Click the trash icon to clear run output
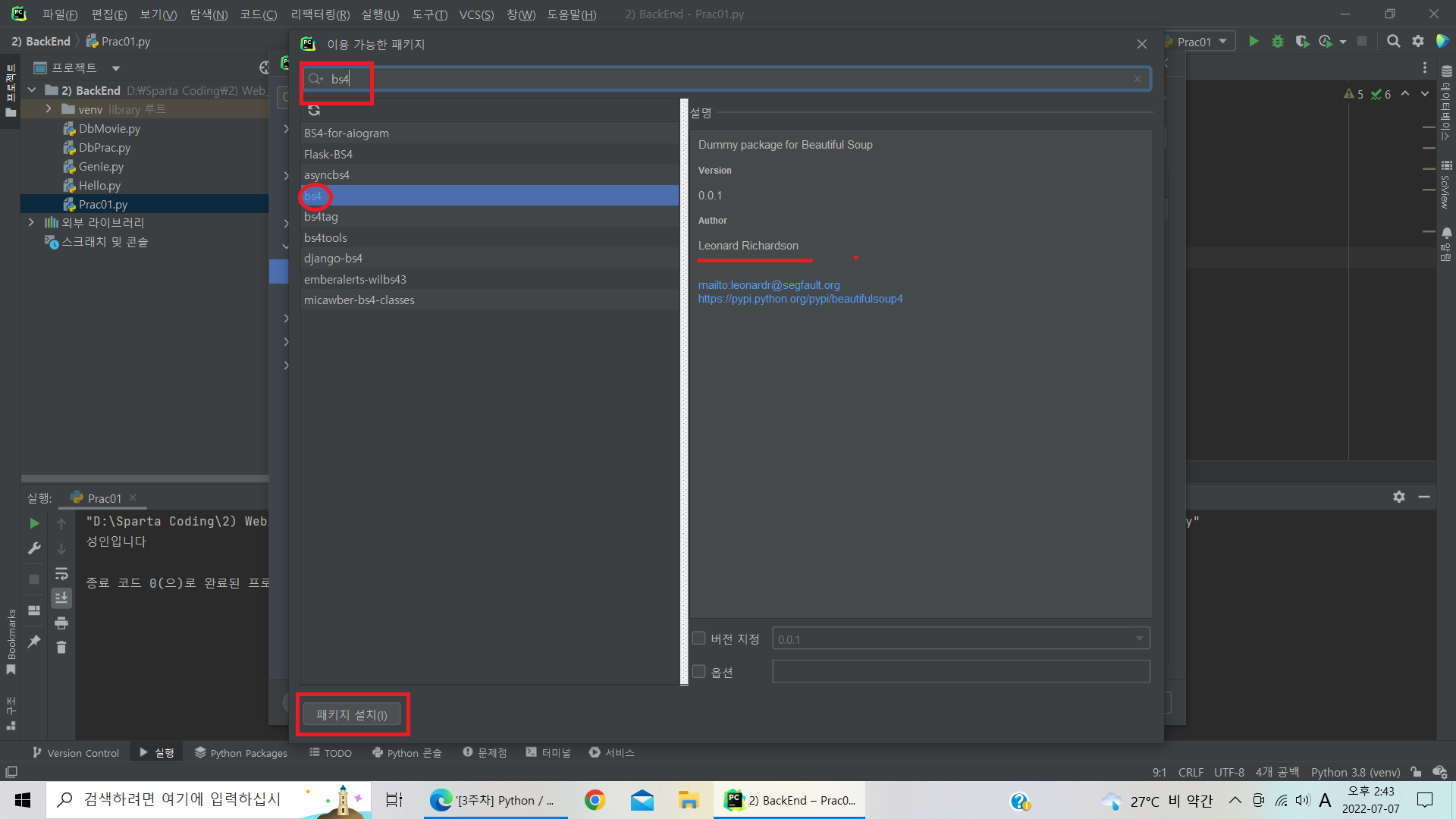The height and width of the screenshot is (819, 1456). click(x=61, y=648)
